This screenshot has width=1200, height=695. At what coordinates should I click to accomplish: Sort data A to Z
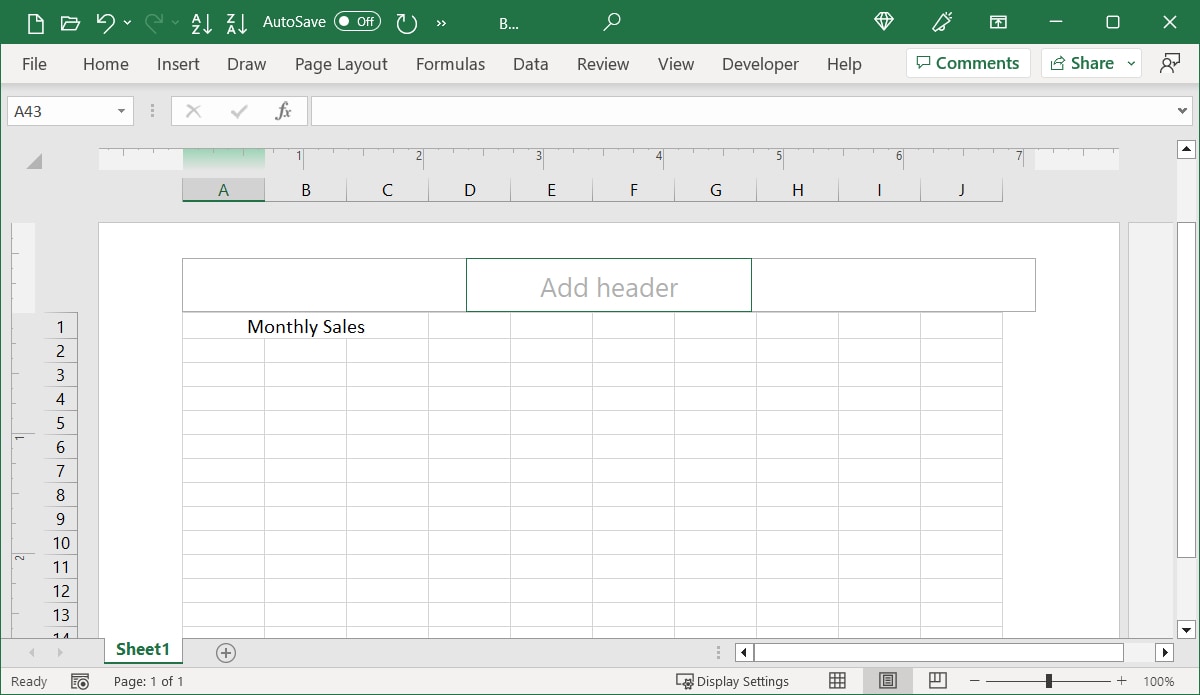pos(201,22)
